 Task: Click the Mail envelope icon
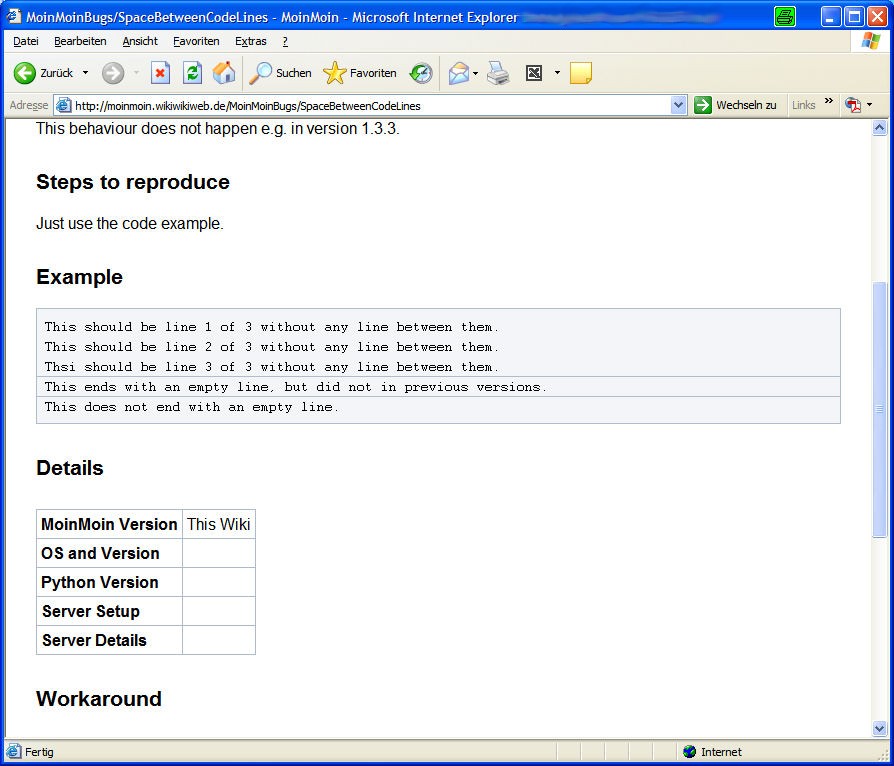(x=458, y=73)
